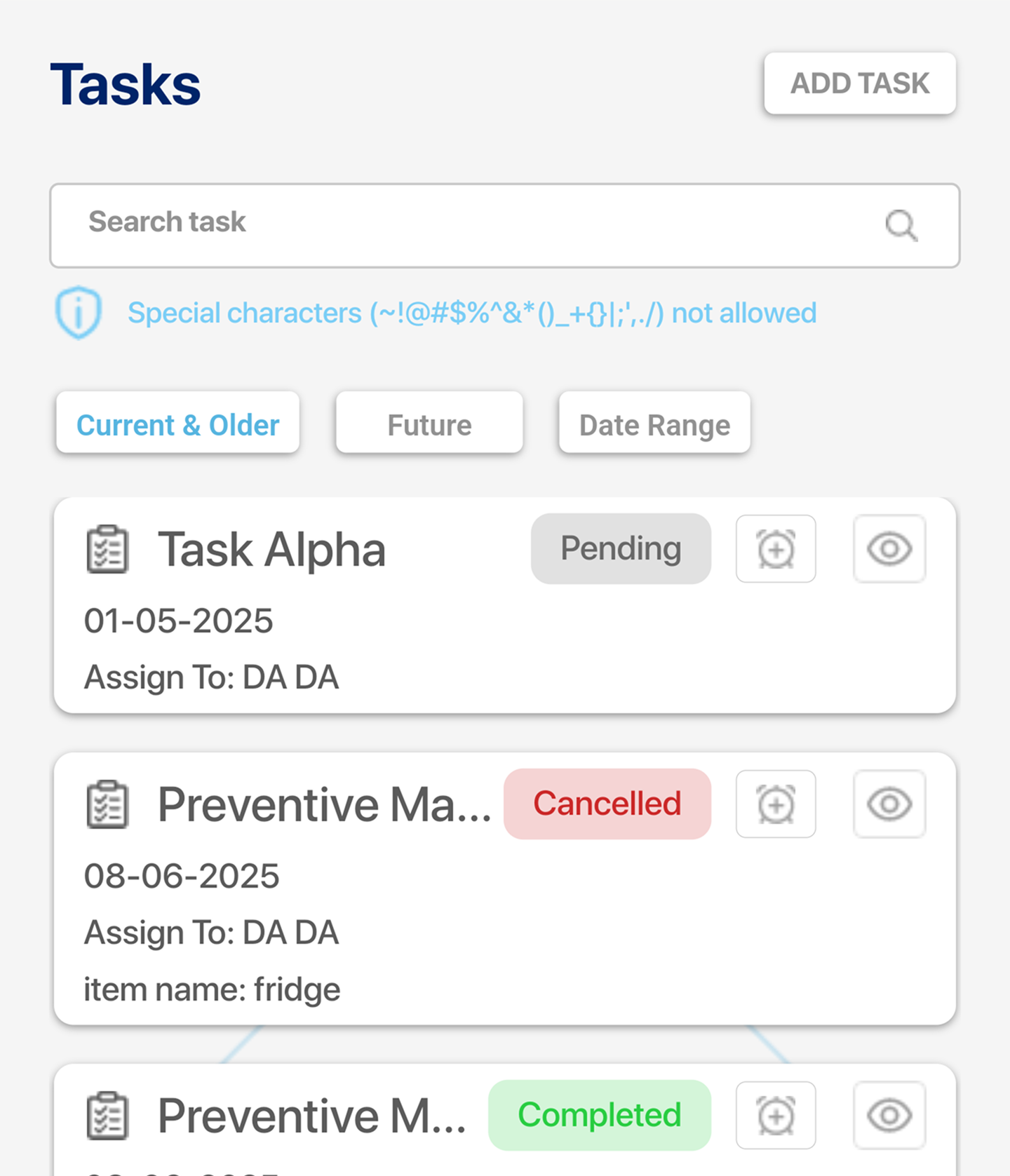Screen dimensions: 1010x1176
Task: View the Completed task via eye icon
Action: pyautogui.click(x=889, y=1115)
